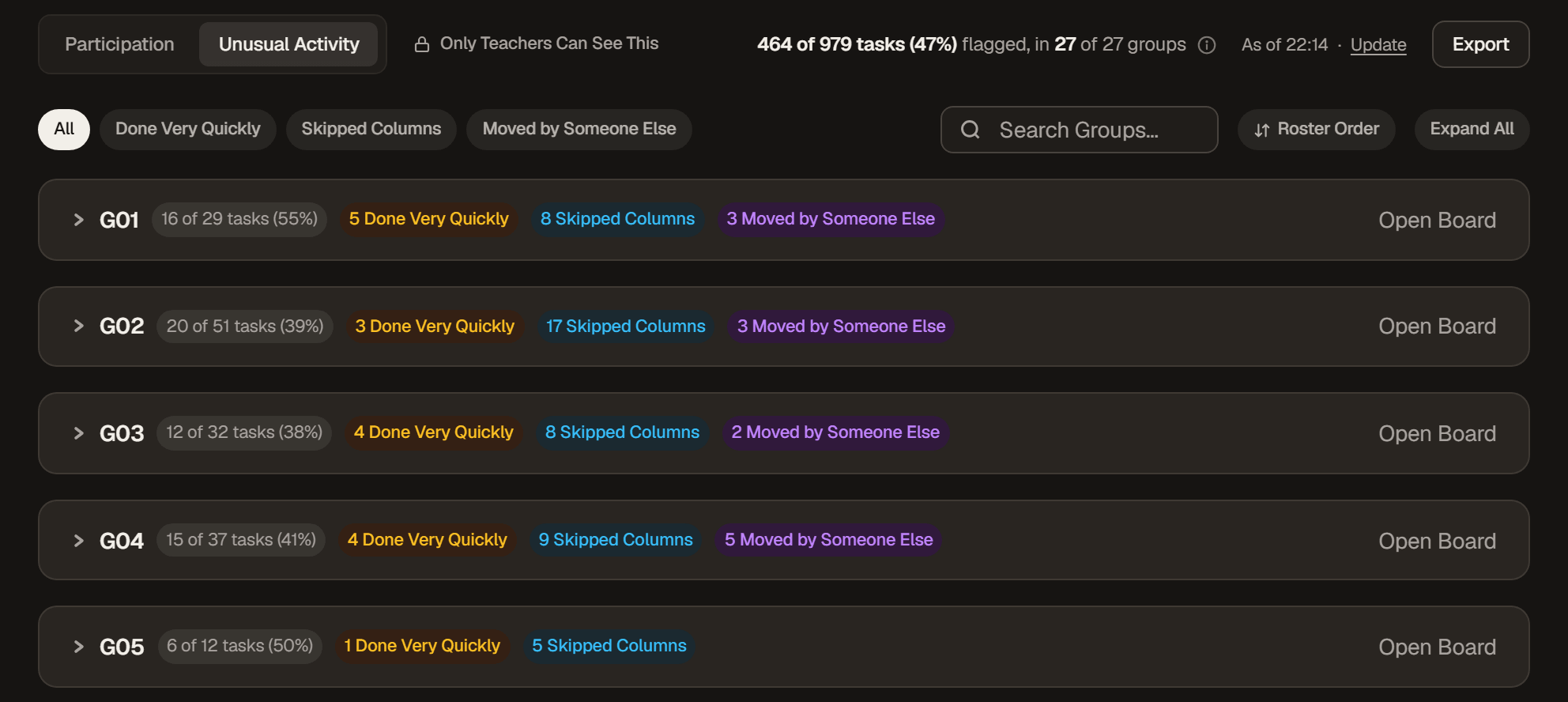Open Board for group G01
The image size is (1568, 702).
1437,220
